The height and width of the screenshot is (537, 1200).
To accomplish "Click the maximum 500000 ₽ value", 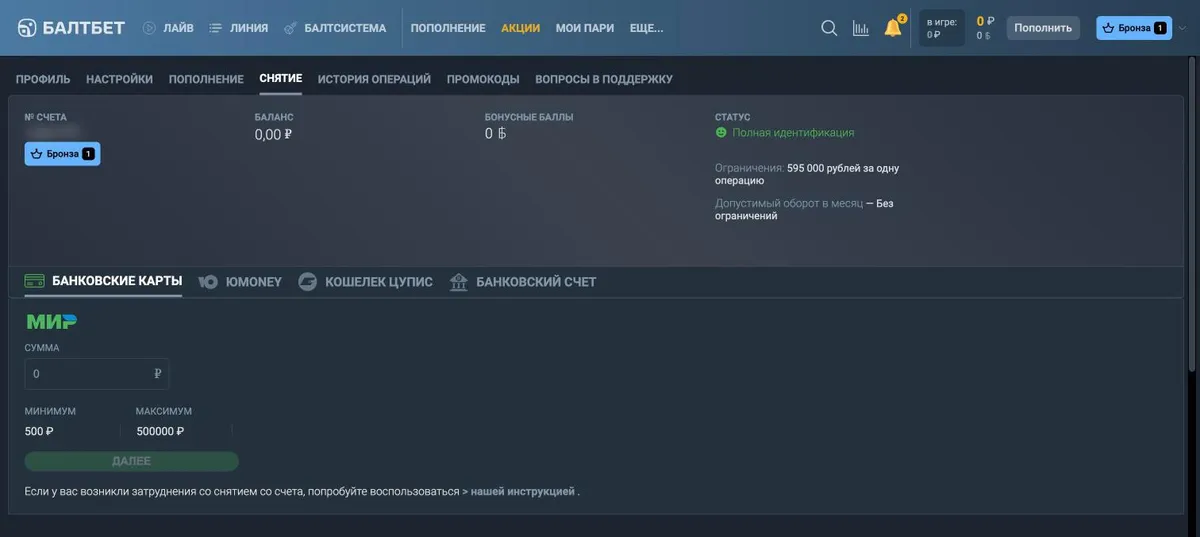I will (161, 432).
